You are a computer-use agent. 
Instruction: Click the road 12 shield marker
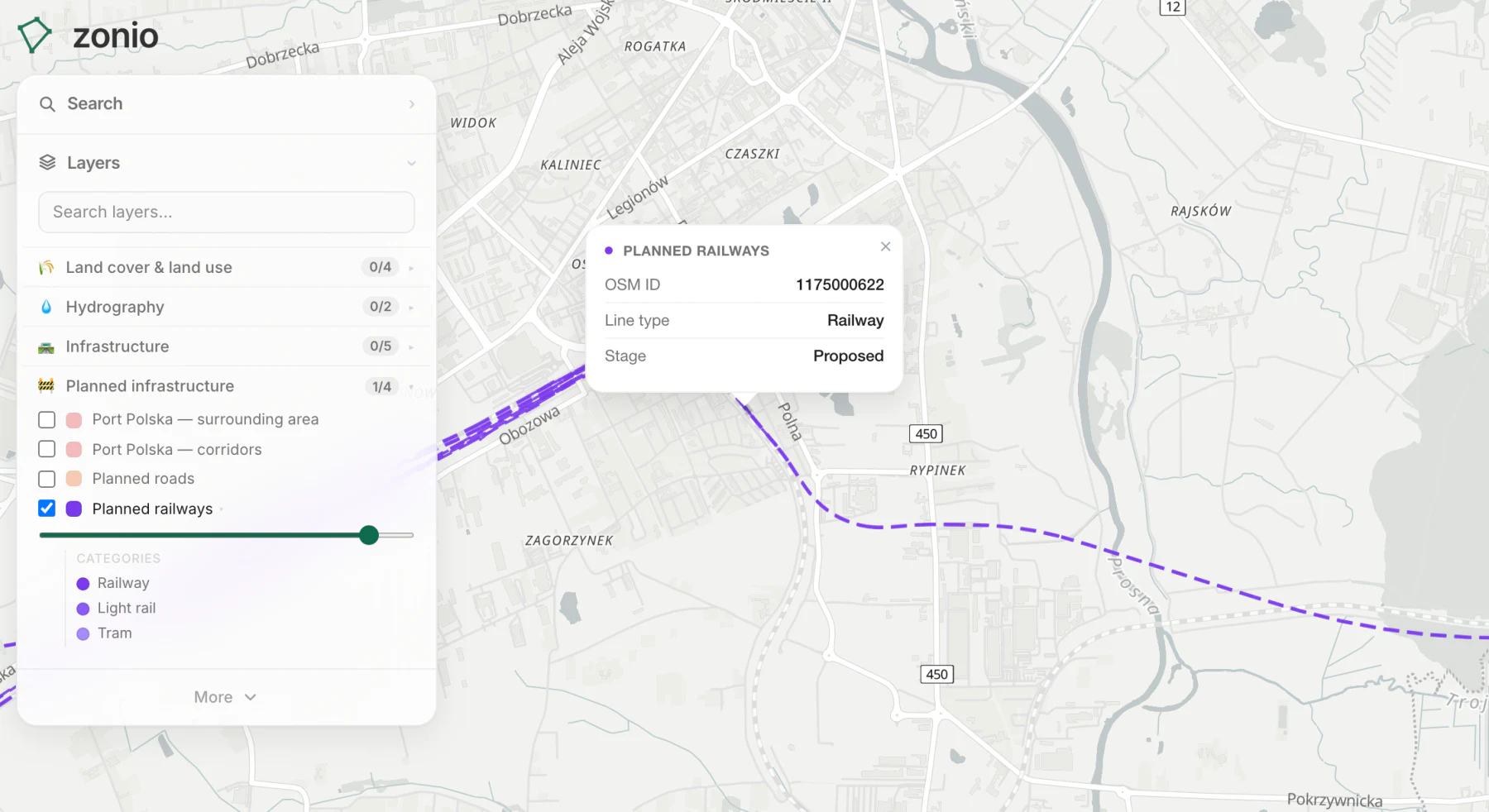click(1172, 7)
